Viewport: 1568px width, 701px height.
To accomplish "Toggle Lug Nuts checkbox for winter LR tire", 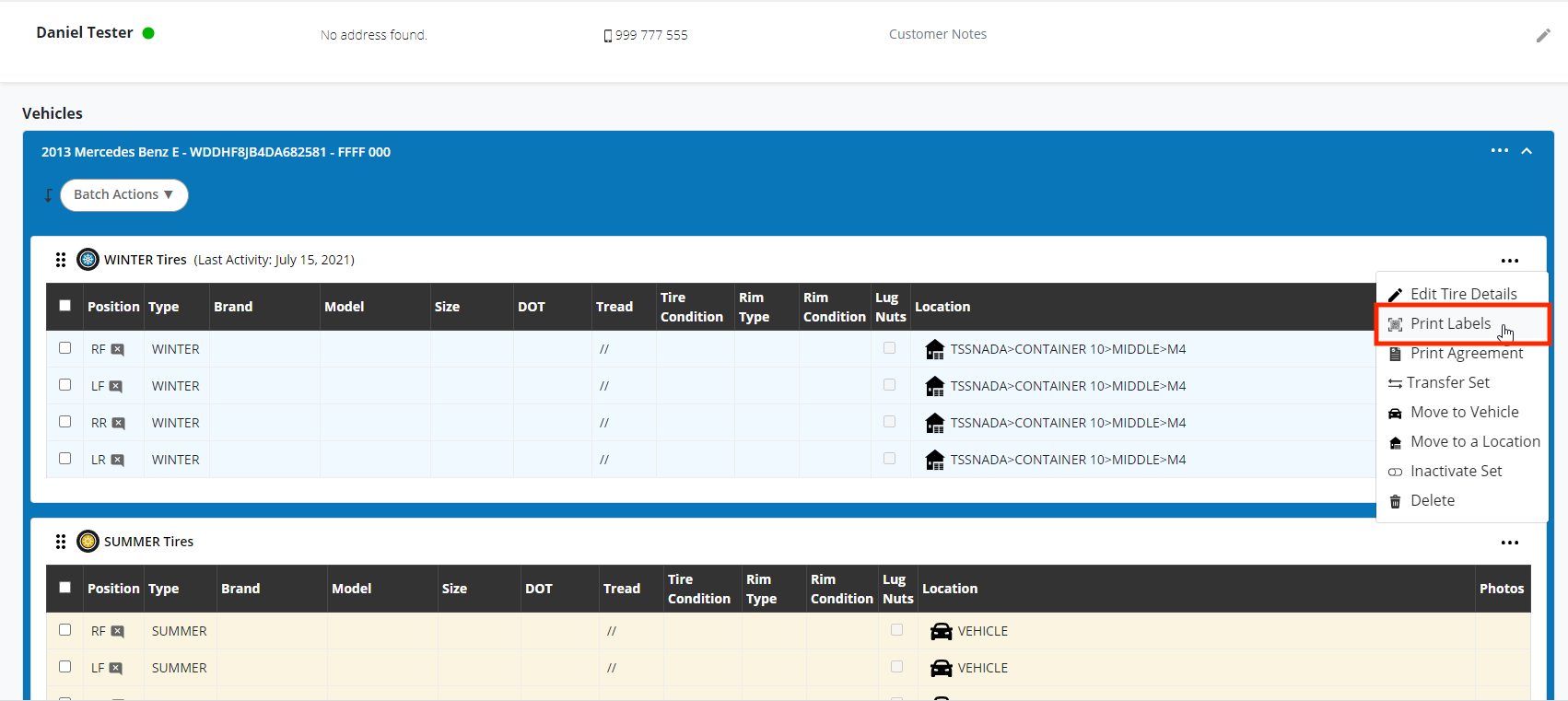I will click(889, 459).
